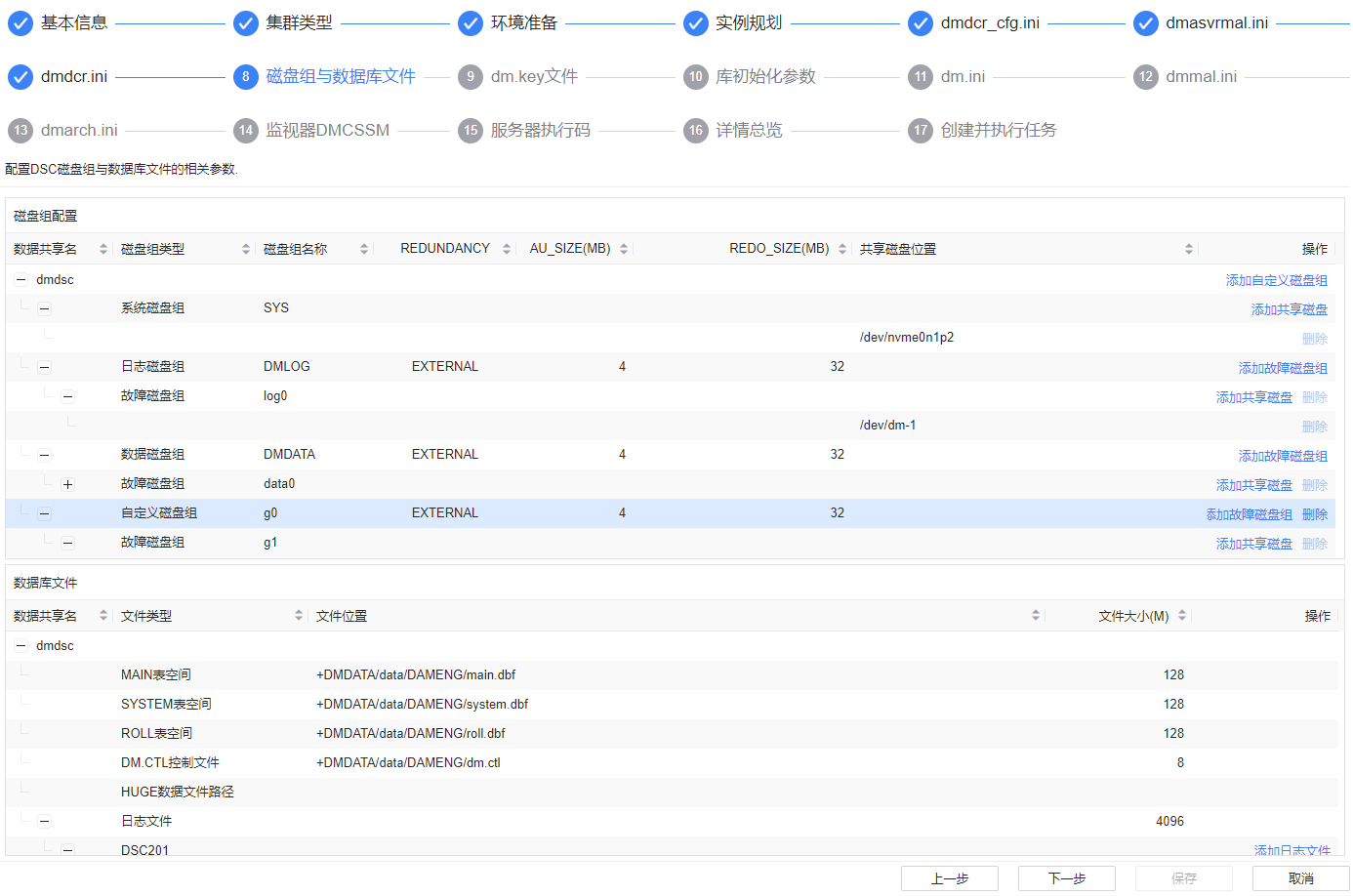Viewport: 1353px width, 896px height.
Task: Click 添加故障磁盘组 for DMLOG
Action: (x=1283, y=368)
